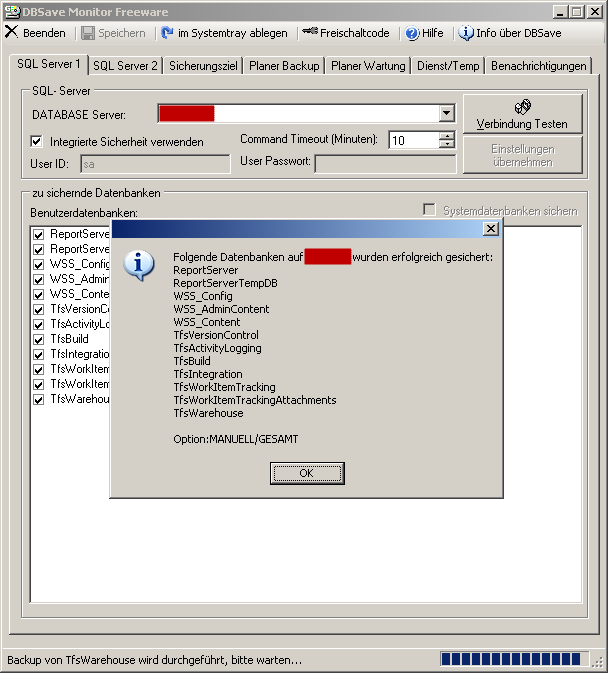Click the blue info bubble icon in dialog
Viewport: 608px width, 673px height.
point(139,265)
